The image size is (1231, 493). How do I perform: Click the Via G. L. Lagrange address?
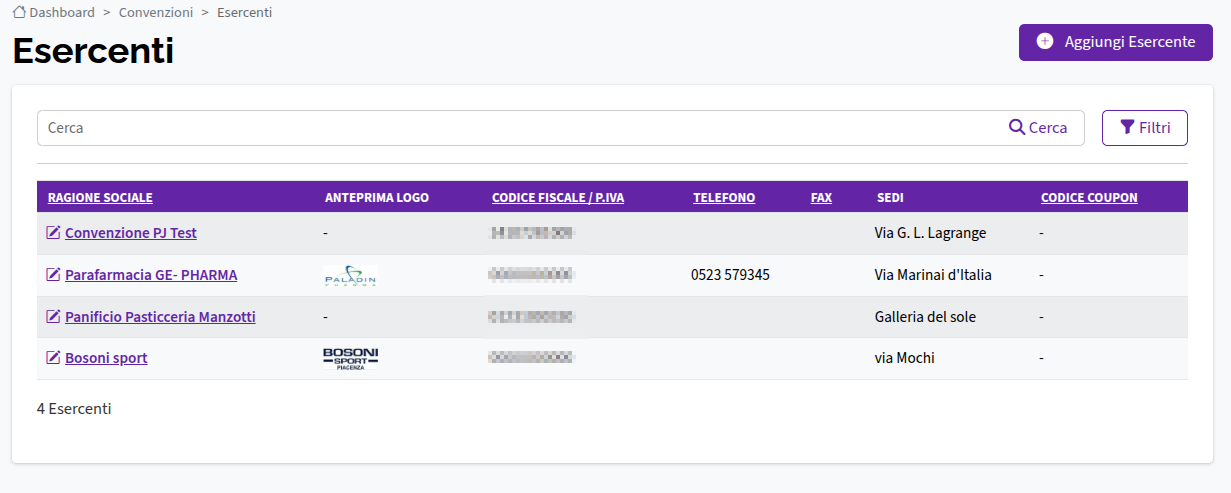(x=930, y=233)
